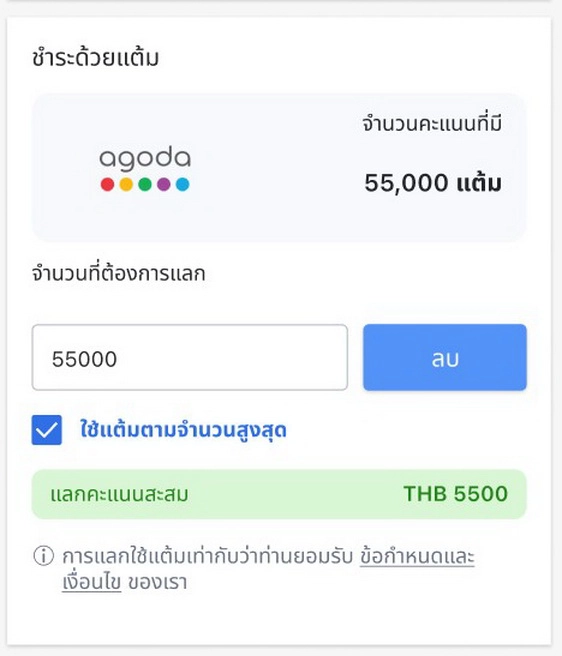Click the info circle icon near terms text
Screen dimensions: 562x656
[x=44, y=556]
